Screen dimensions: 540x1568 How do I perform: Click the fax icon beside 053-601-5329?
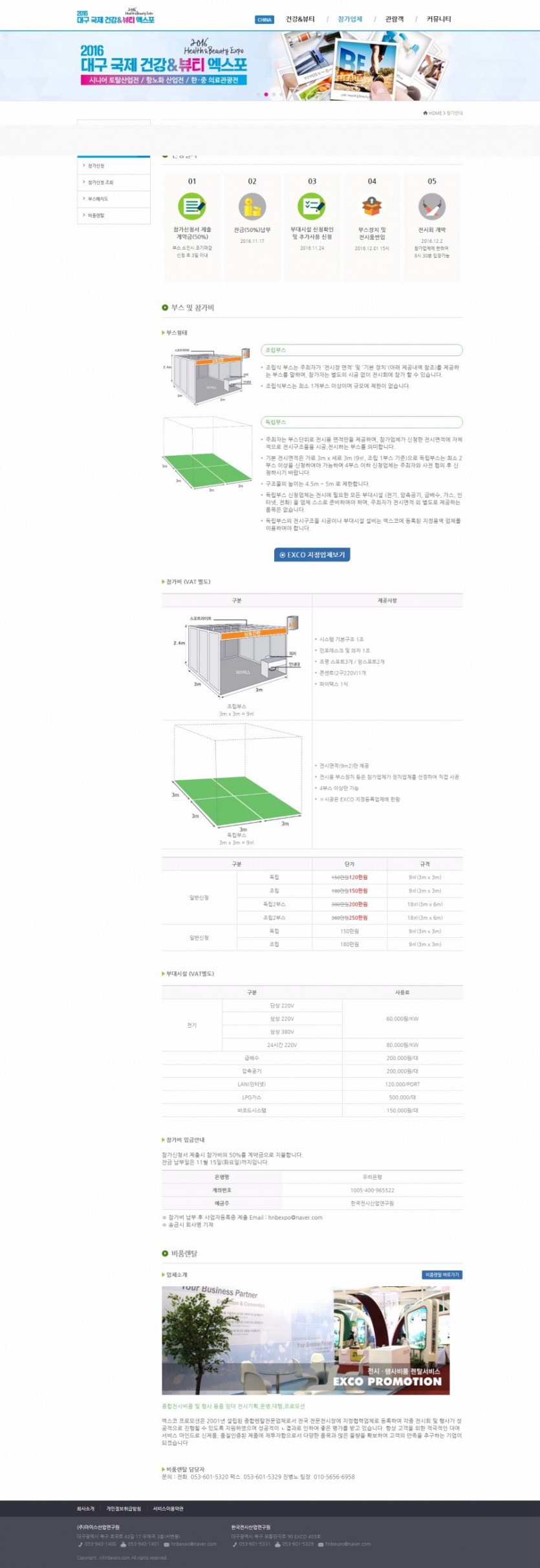[x=277, y=1544]
